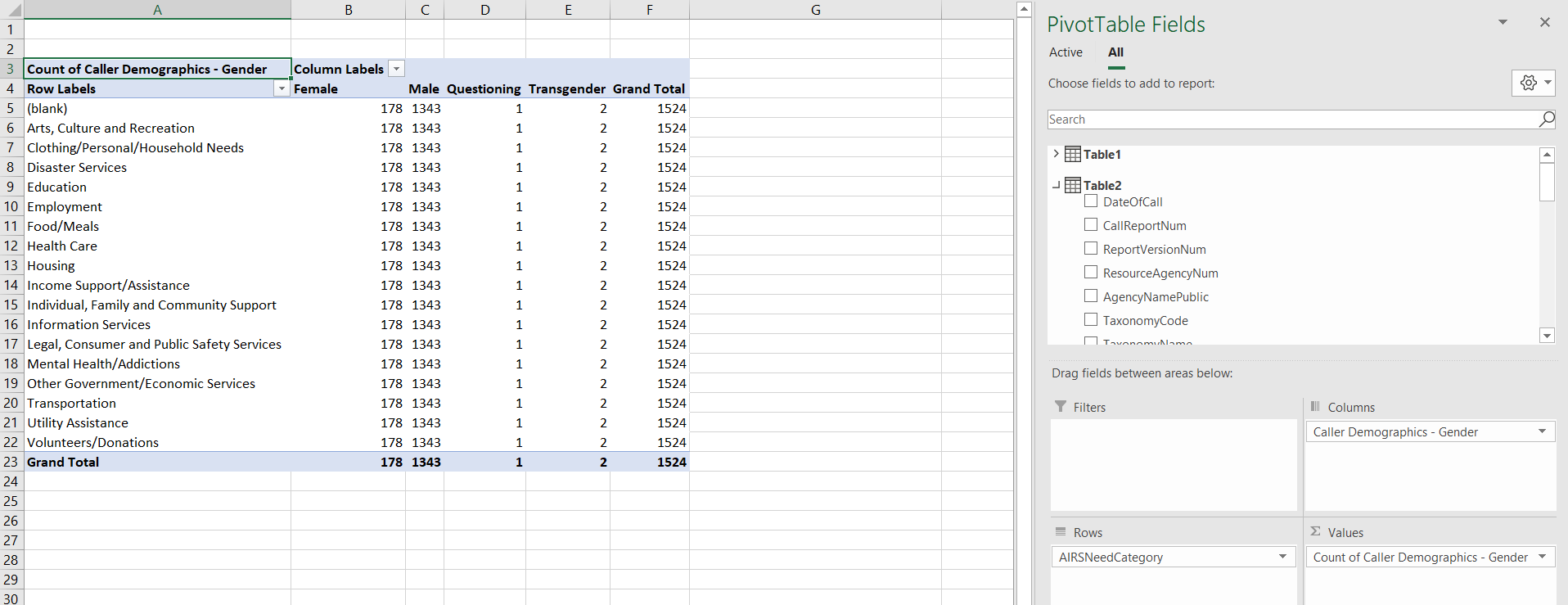Screen dimensions: 1568x605
Task: Check the ResourceAgencyNum field
Action: [x=1091, y=272]
